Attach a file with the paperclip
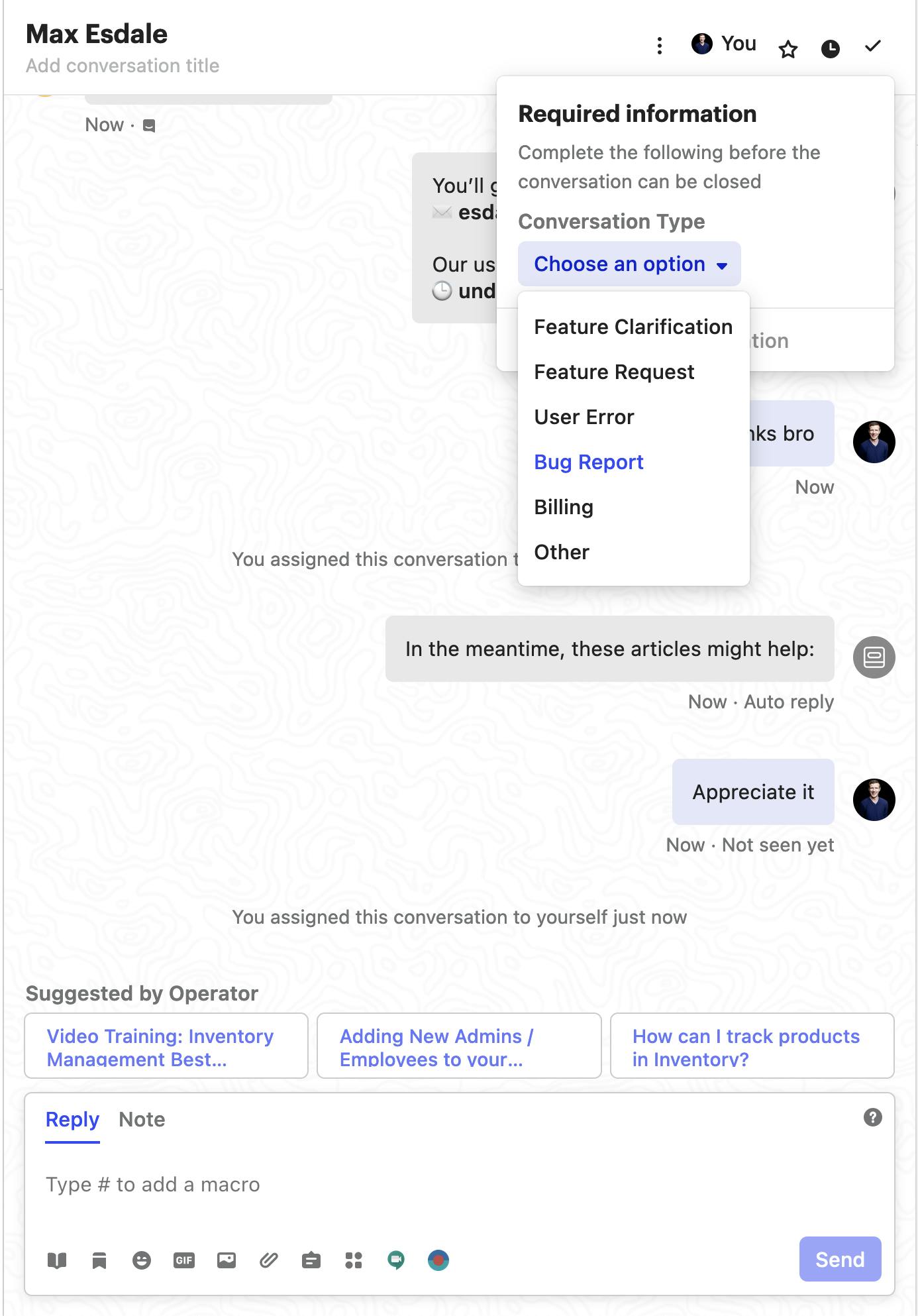 click(269, 1260)
